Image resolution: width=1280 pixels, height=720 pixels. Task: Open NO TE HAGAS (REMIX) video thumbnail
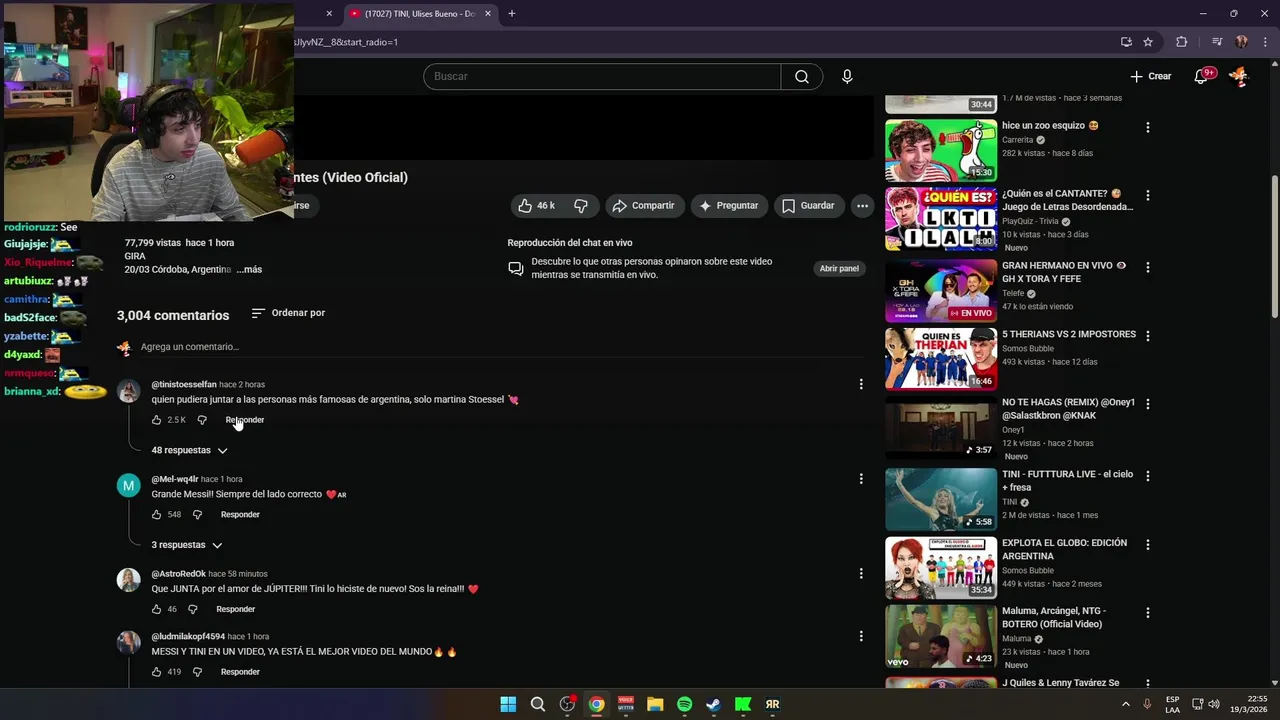pos(941,427)
